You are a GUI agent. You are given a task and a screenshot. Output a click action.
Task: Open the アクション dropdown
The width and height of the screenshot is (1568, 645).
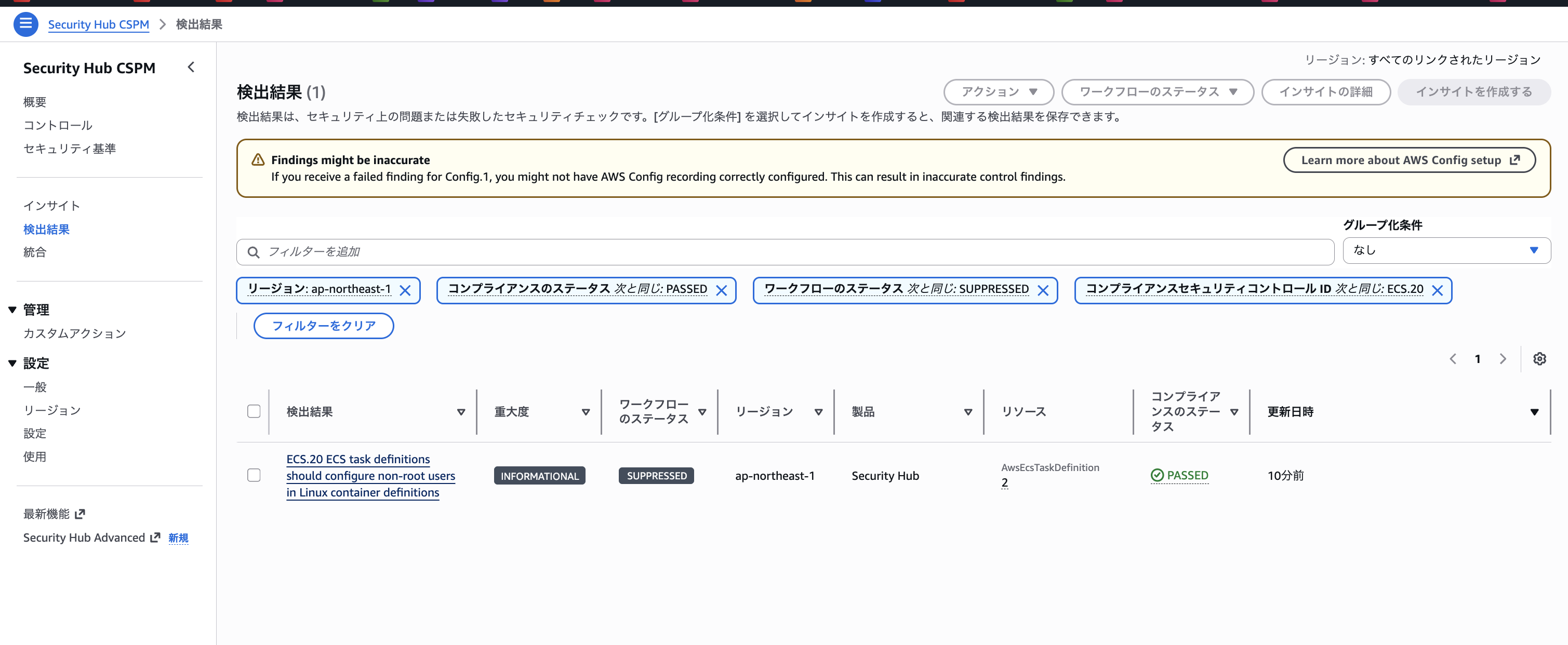[998, 92]
